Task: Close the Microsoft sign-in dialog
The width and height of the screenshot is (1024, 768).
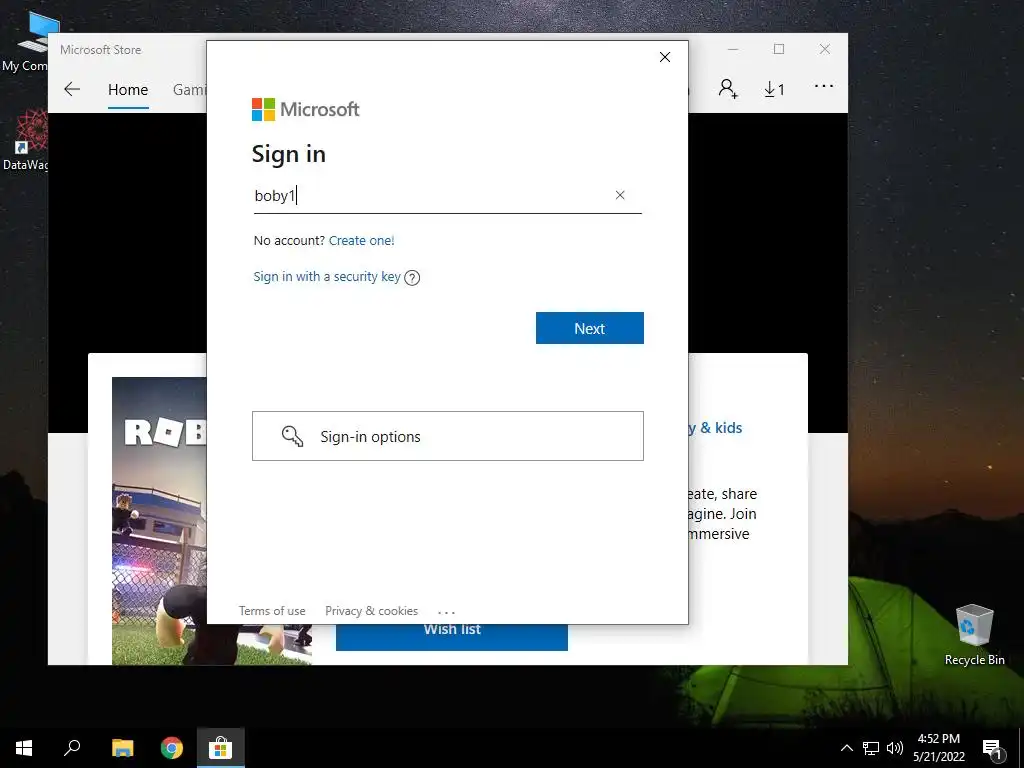Action: [665, 57]
